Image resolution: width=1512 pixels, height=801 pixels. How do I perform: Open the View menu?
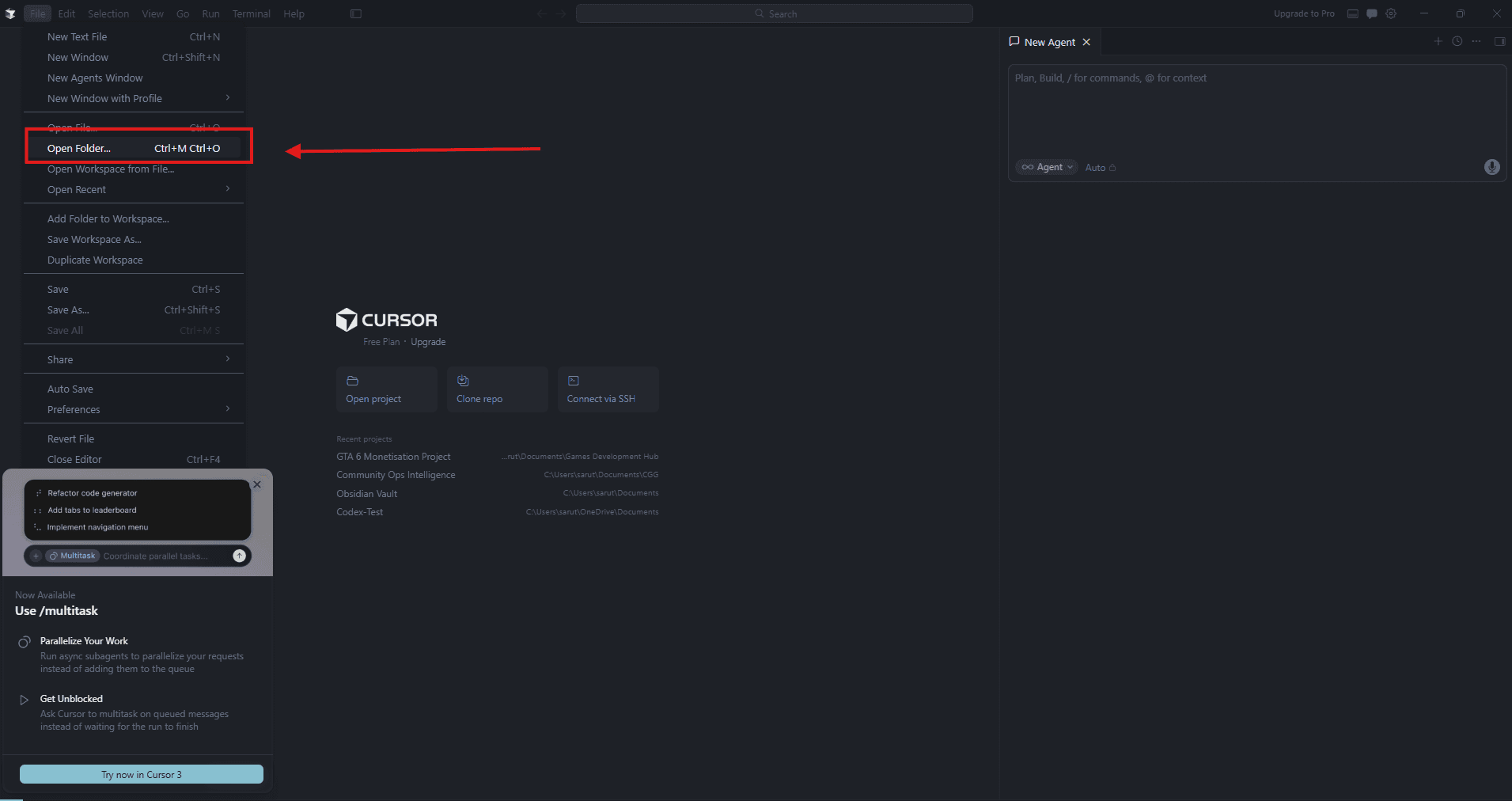pos(153,13)
